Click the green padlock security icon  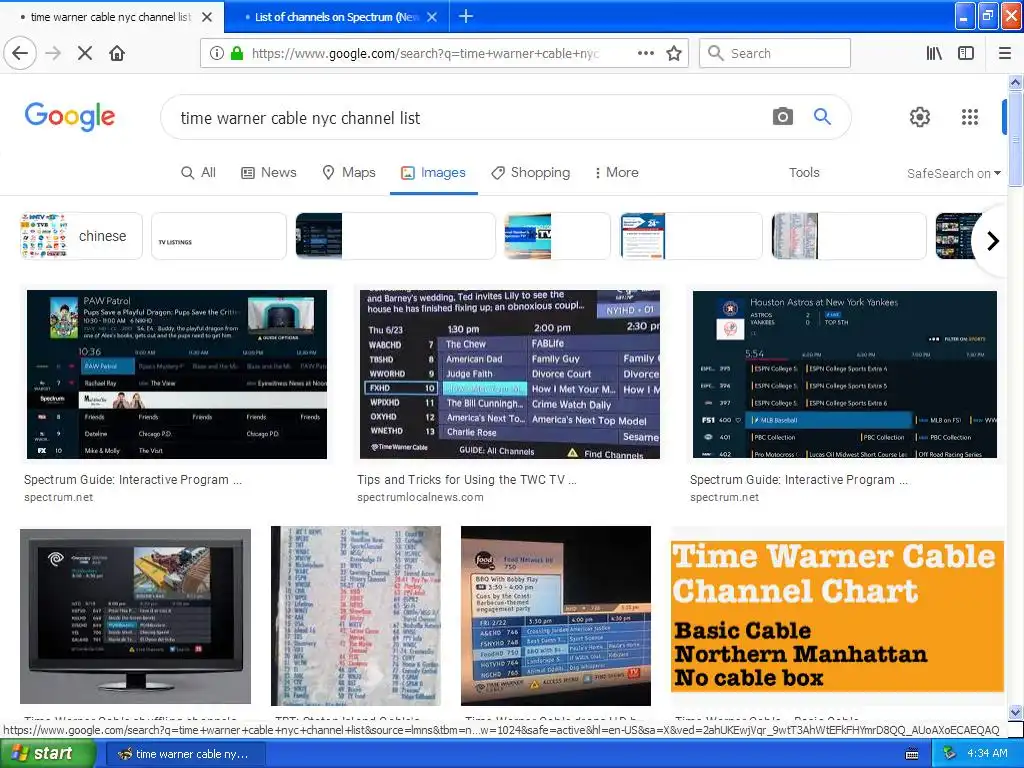coord(236,53)
